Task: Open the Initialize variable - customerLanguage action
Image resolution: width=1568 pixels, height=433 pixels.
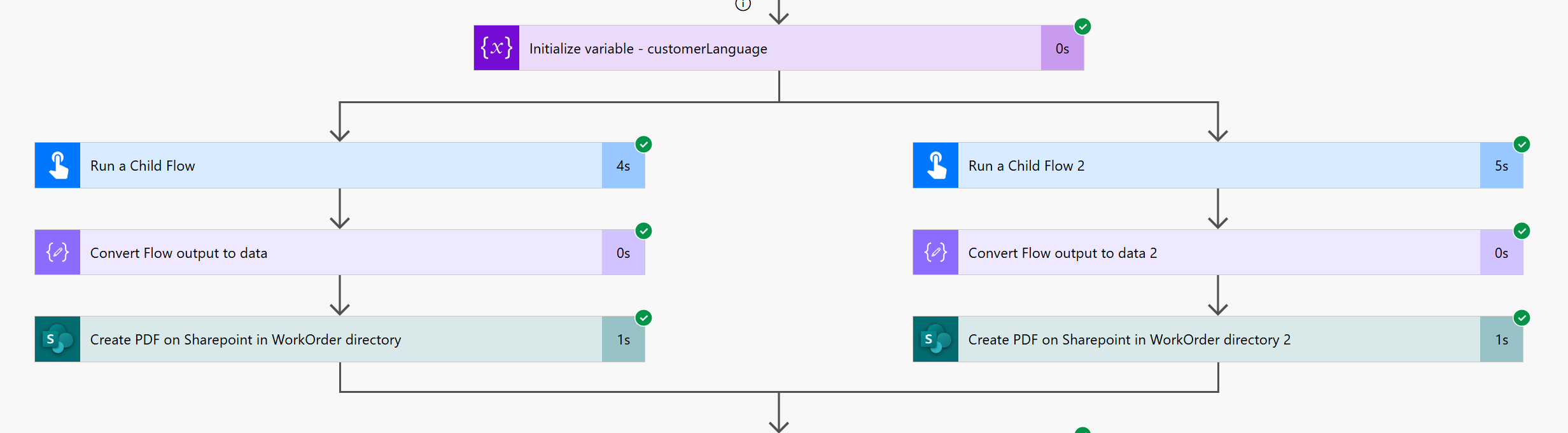Action: pos(779,48)
